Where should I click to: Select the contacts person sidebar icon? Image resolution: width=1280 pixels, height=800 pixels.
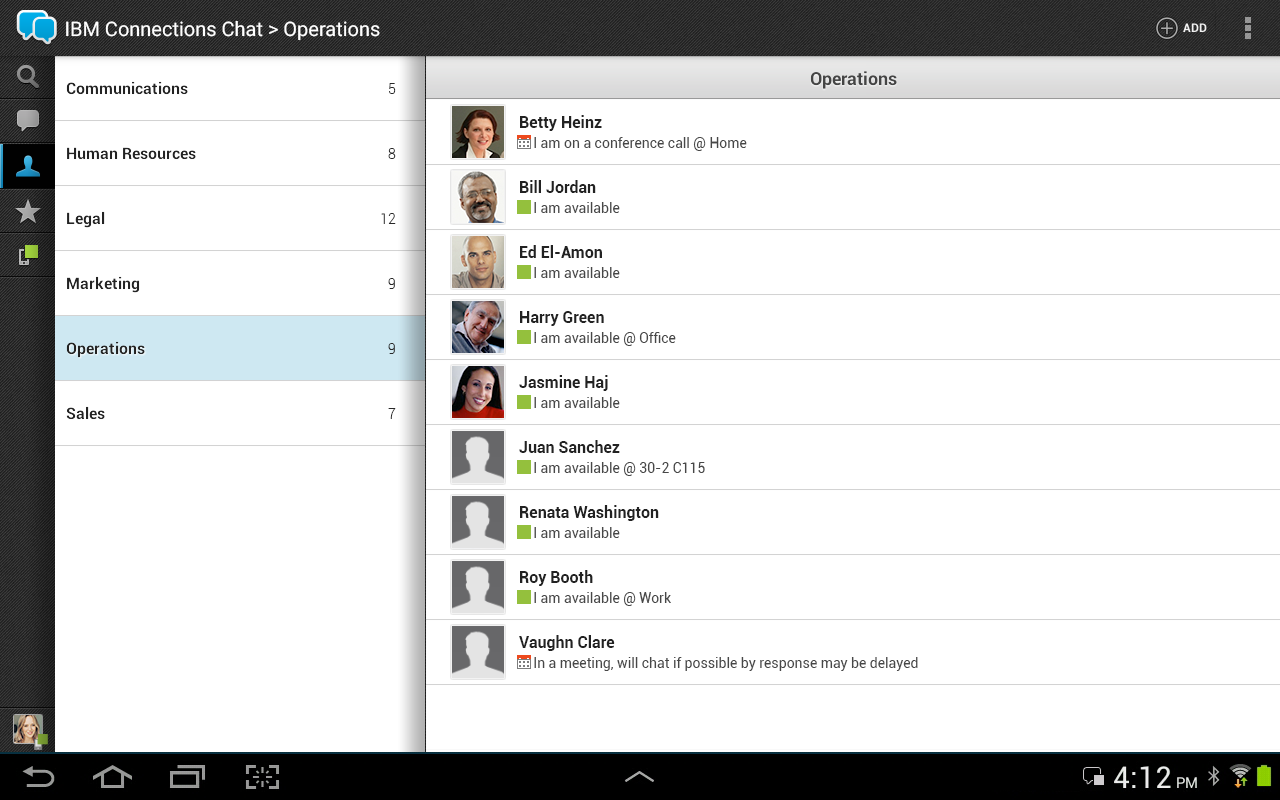[28, 166]
